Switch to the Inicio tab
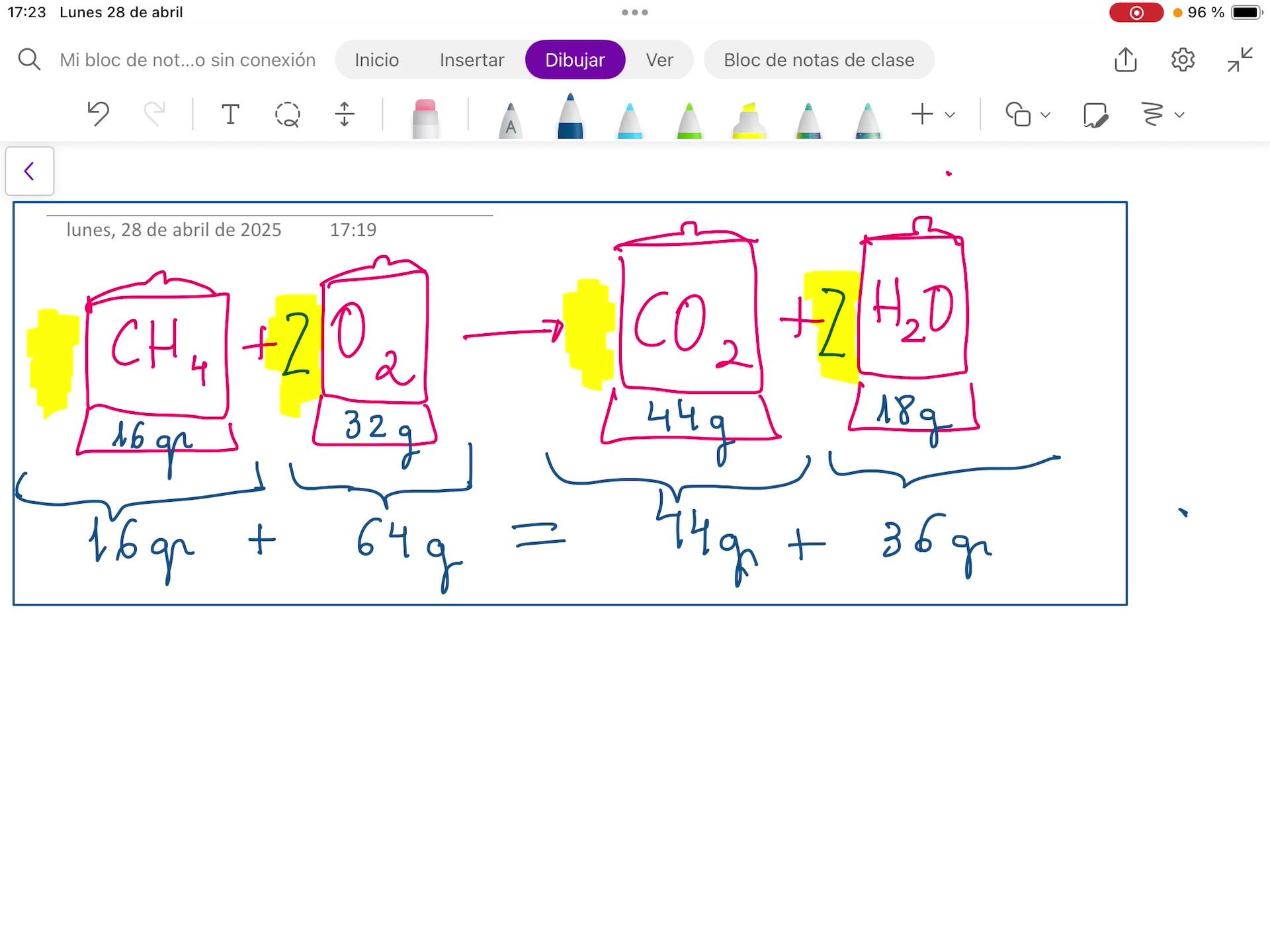 [376, 60]
